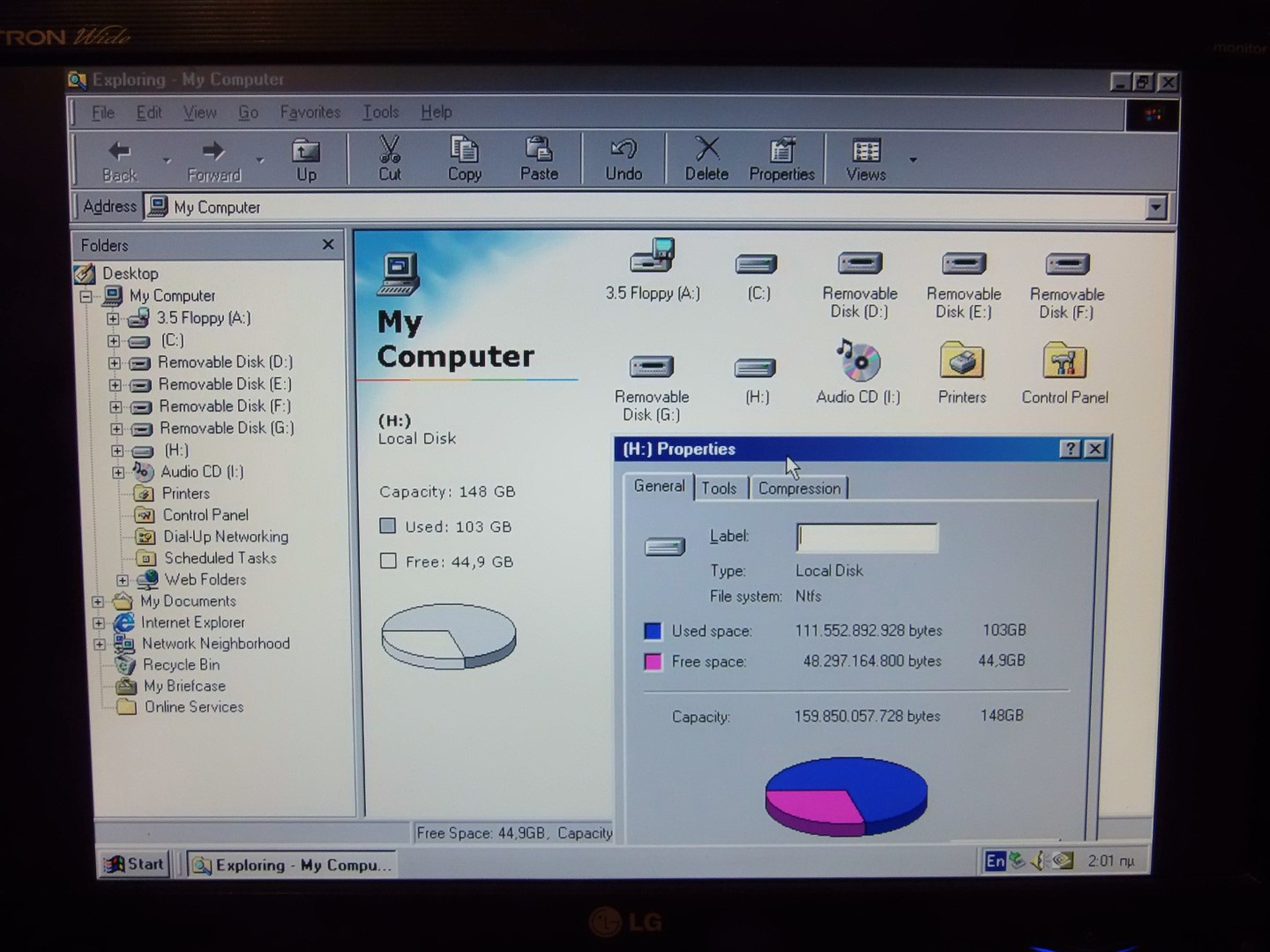This screenshot has height=952, width=1270.
Task: Open the Forward history dropdown arrow
Action: pyautogui.click(x=259, y=161)
